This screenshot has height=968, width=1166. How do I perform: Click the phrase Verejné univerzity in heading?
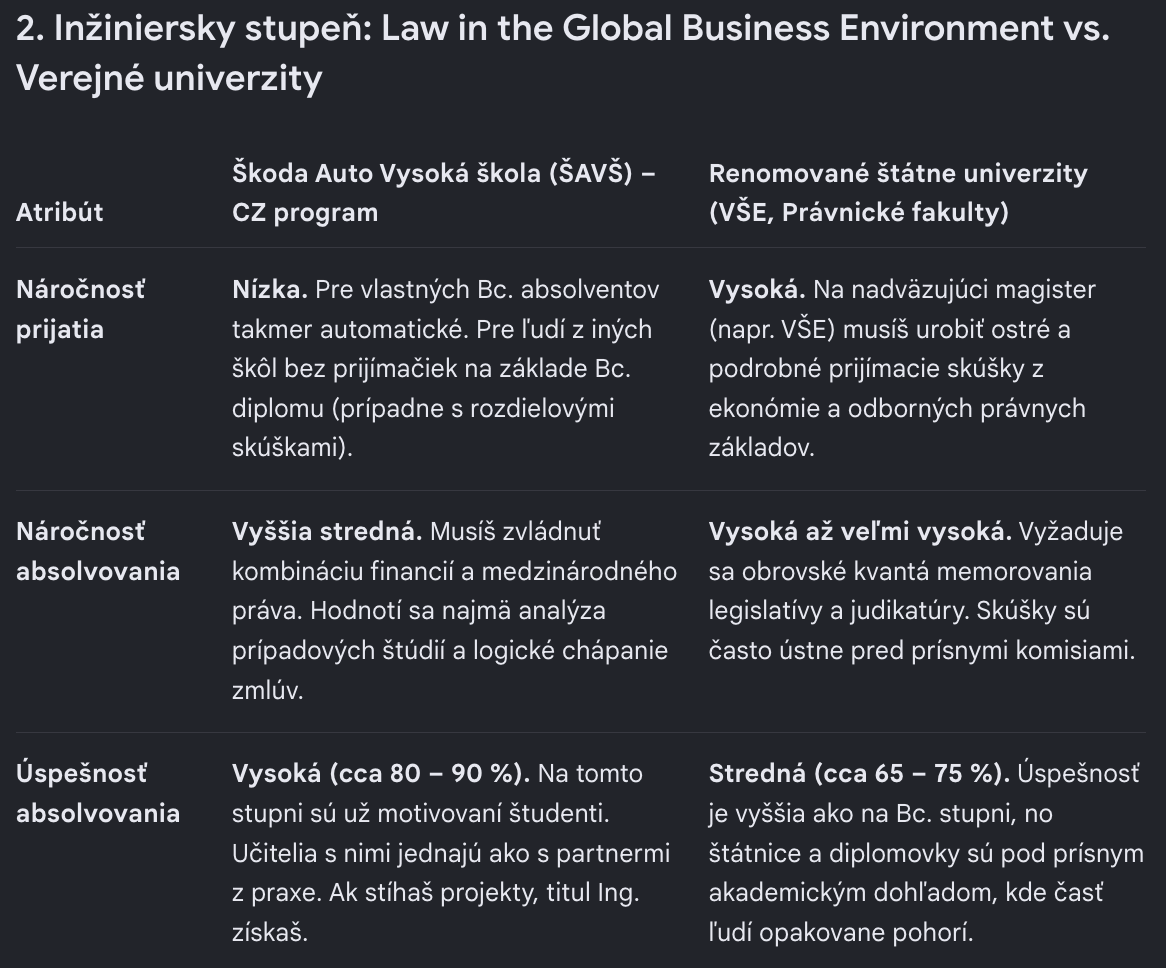point(169,79)
